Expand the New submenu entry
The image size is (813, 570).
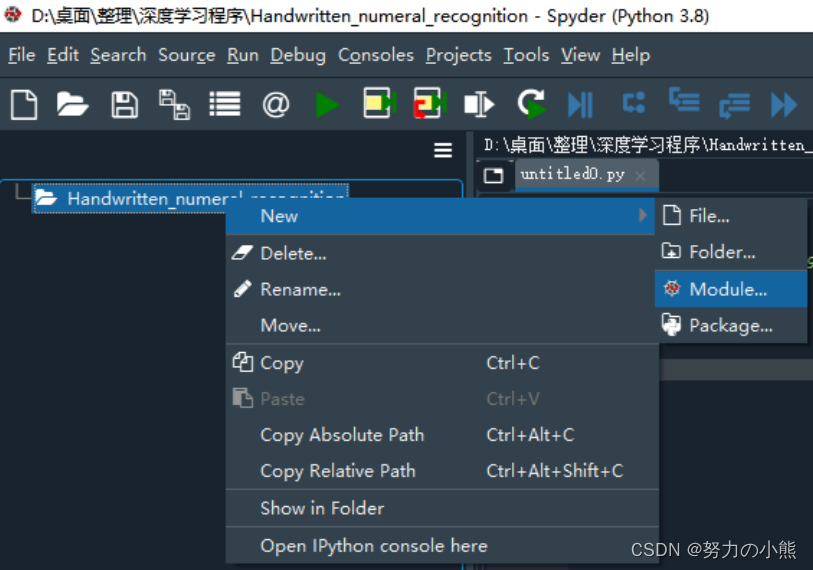point(440,216)
